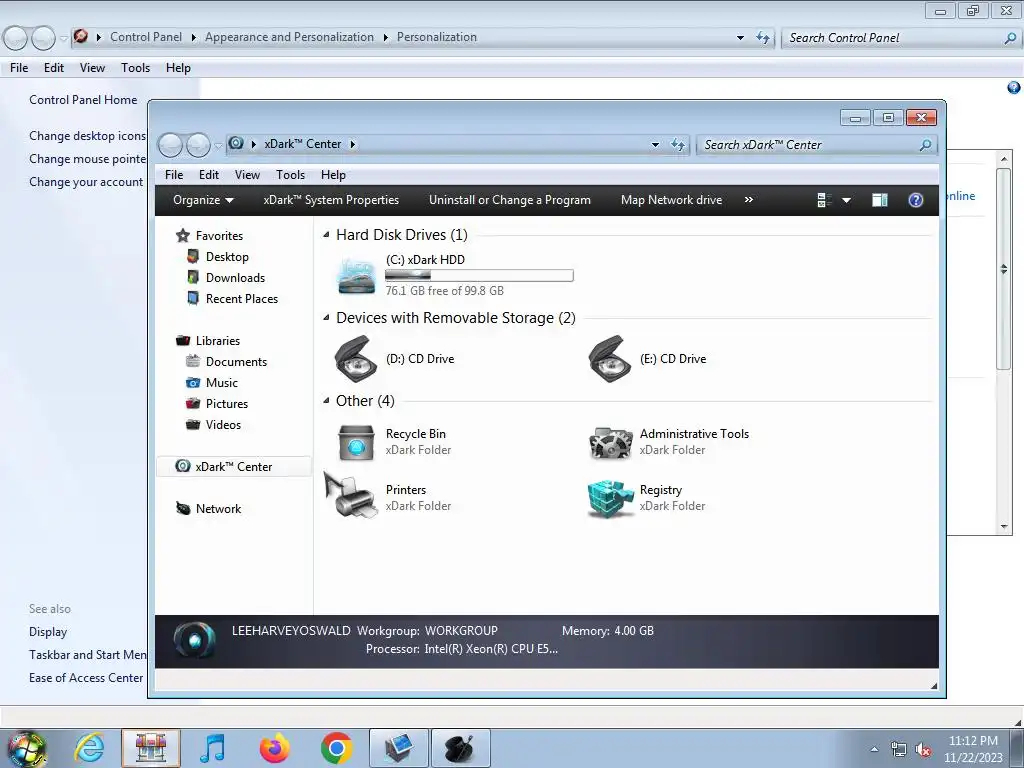The image size is (1024, 768).
Task: Click the muted volume tray icon
Action: [x=923, y=750]
